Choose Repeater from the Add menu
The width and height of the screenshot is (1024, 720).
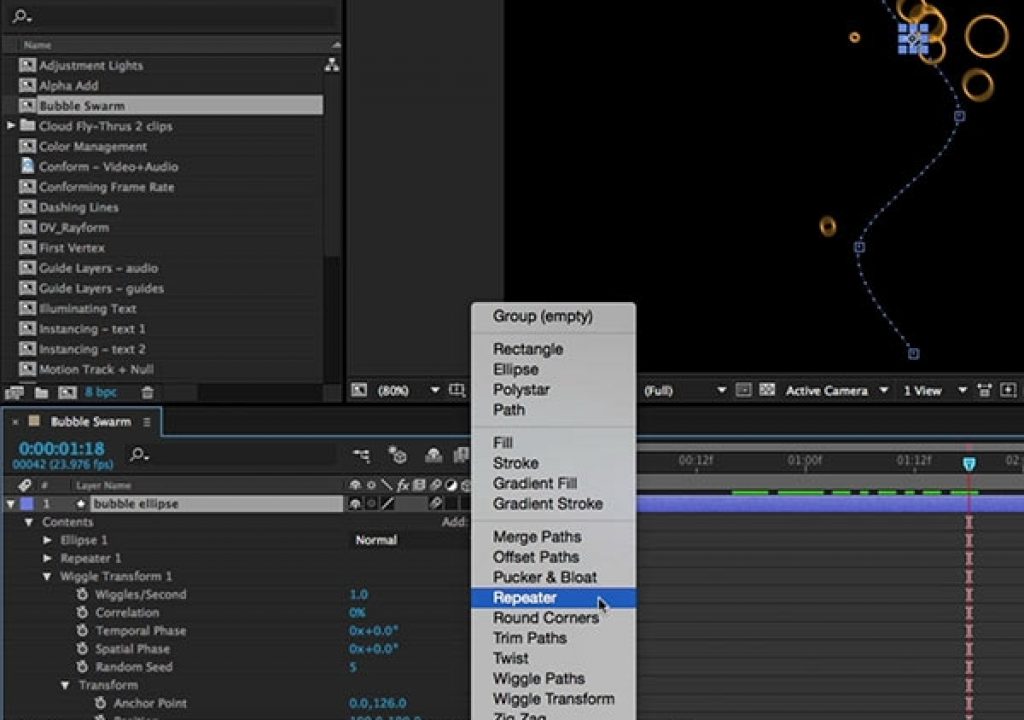tap(553, 598)
